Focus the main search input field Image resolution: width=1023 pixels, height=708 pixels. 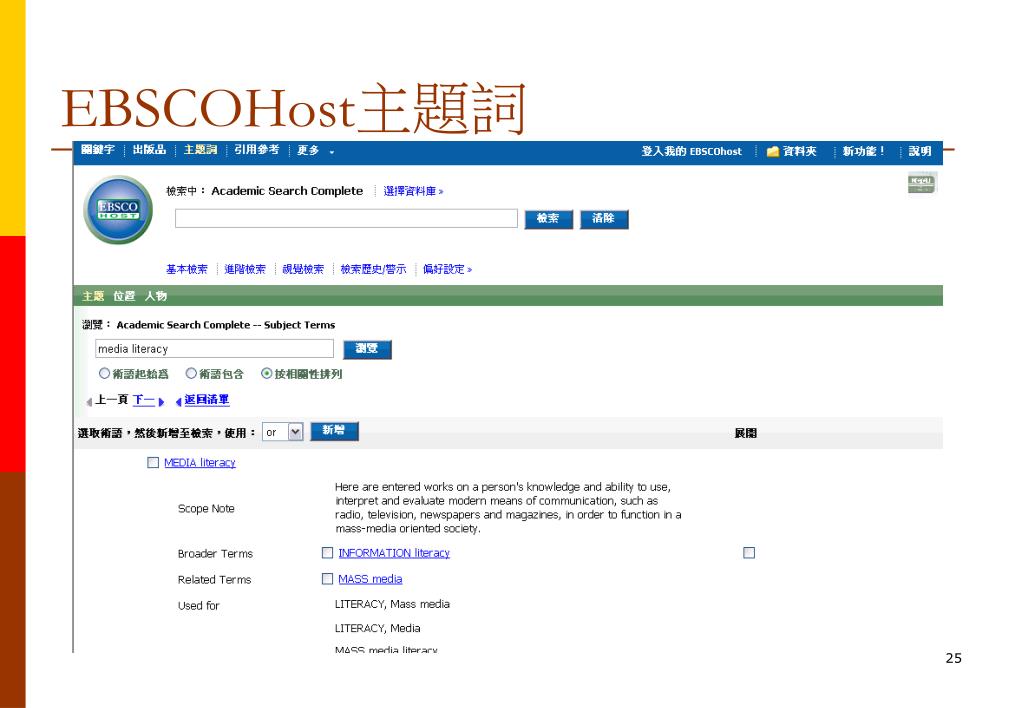[346, 219]
